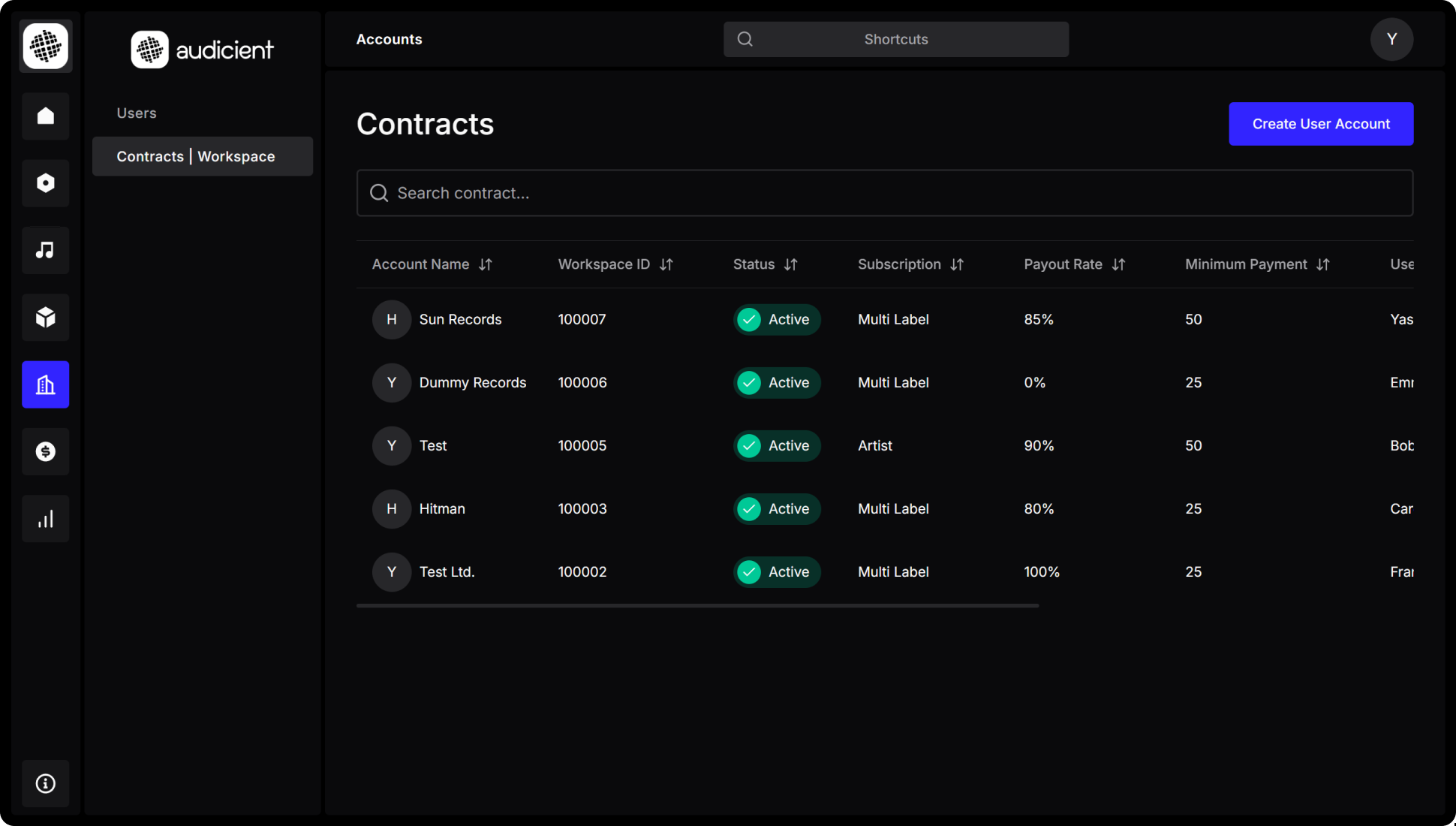
Task: Click the Audicient logo at top left
Action: (x=201, y=49)
